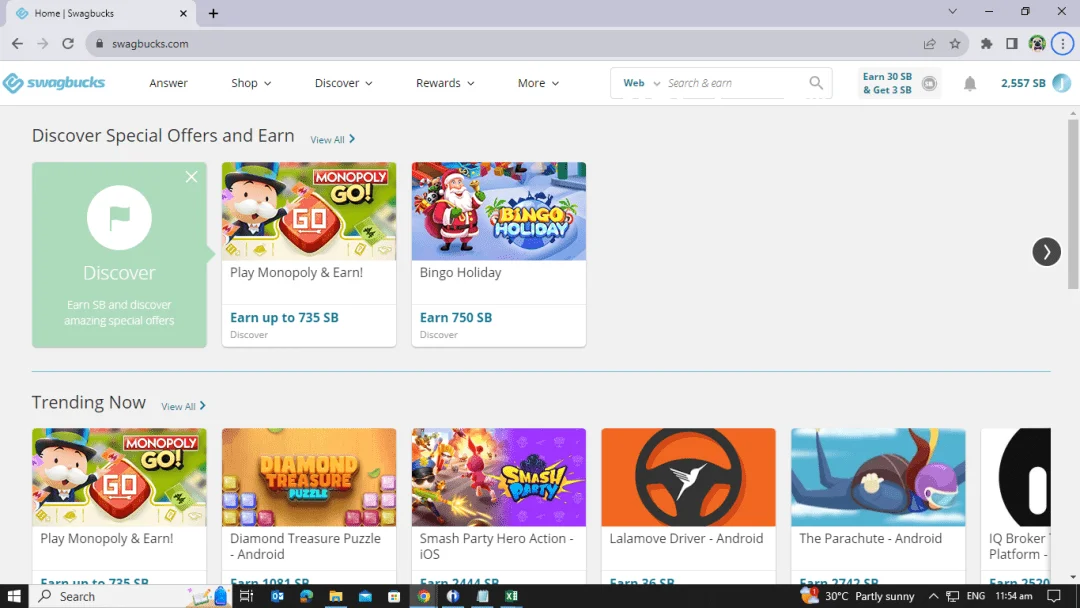Click Earn 750 SB link

[456, 317]
